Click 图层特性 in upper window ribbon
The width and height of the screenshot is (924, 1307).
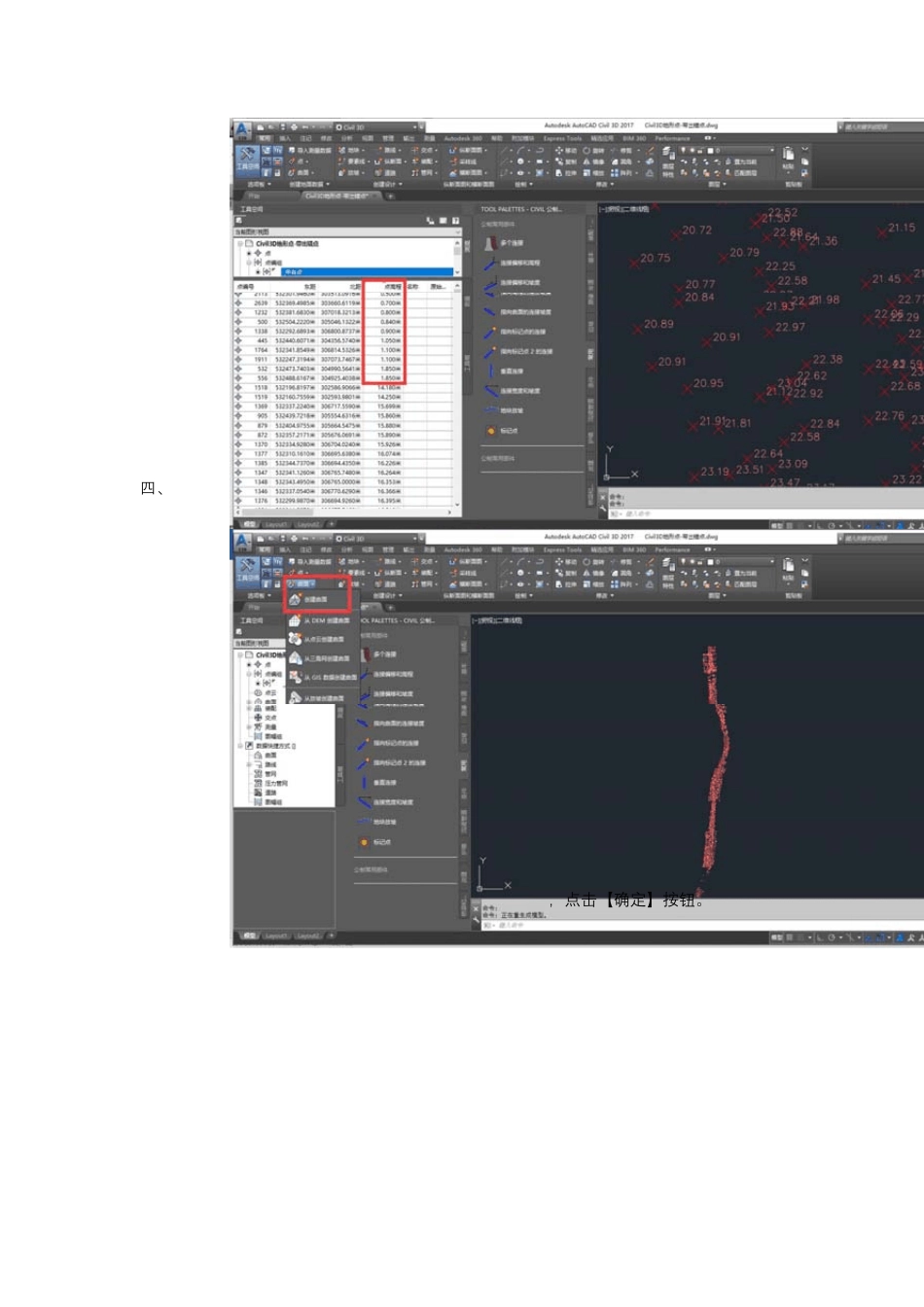click(x=668, y=160)
